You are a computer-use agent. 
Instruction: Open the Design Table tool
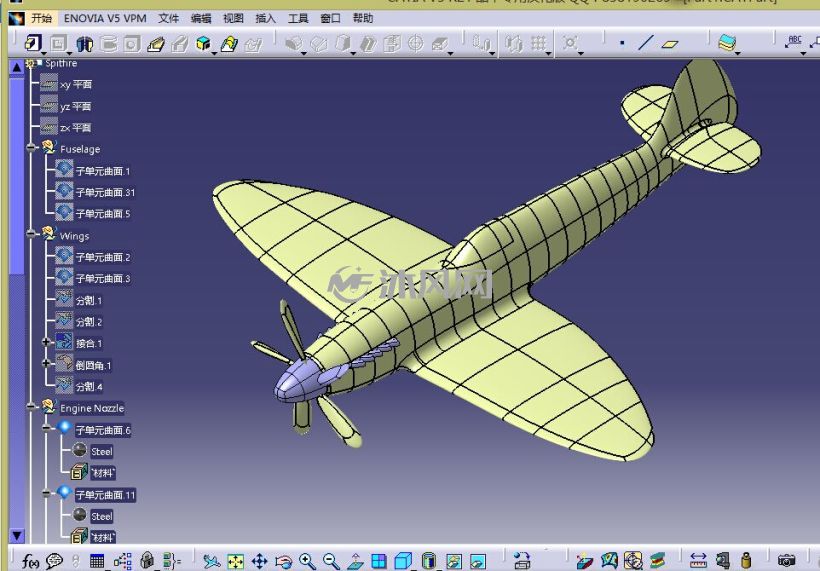click(x=97, y=561)
